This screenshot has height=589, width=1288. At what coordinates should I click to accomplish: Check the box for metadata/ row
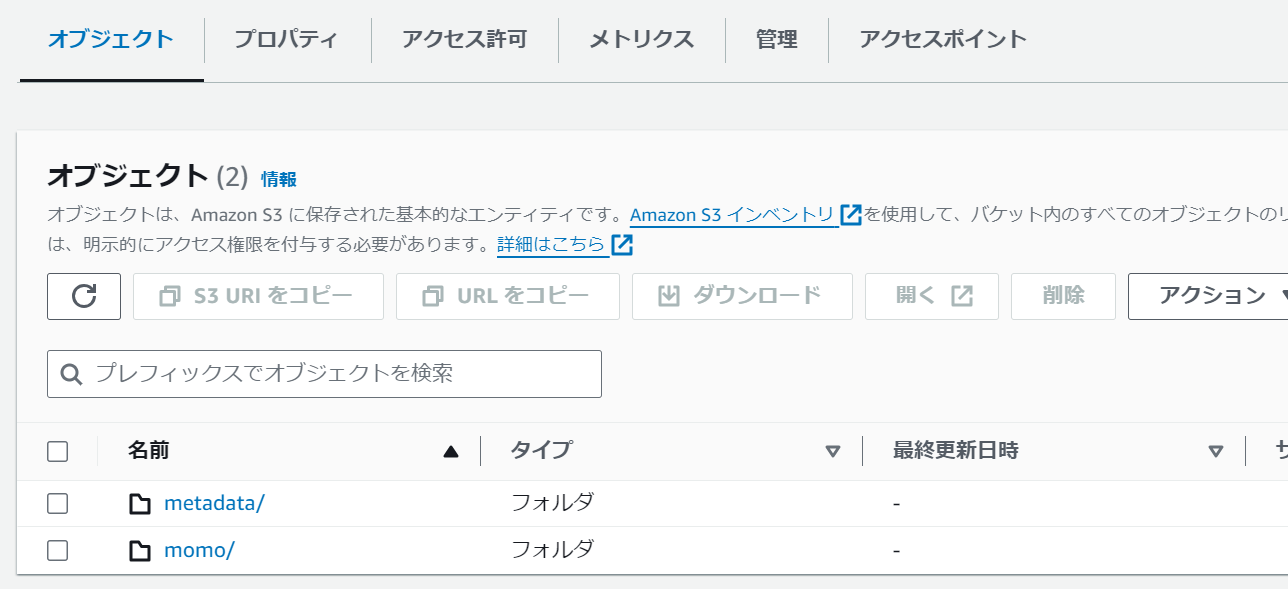[x=58, y=504]
